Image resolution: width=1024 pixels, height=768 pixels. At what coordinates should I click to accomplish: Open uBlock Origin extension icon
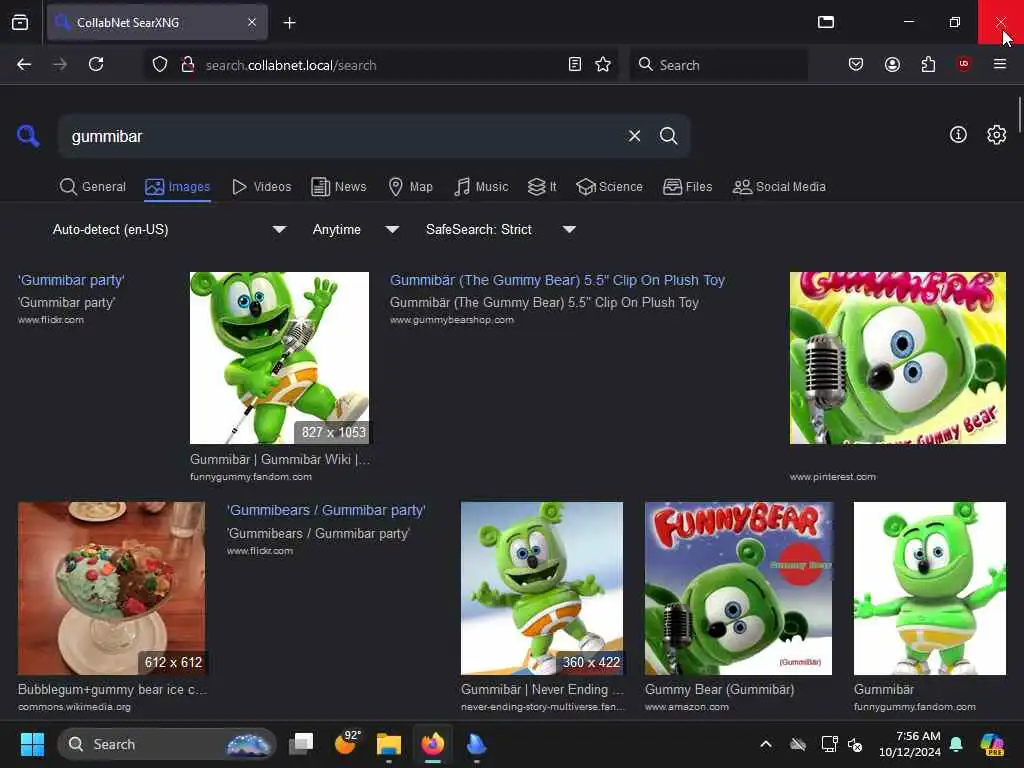click(963, 64)
